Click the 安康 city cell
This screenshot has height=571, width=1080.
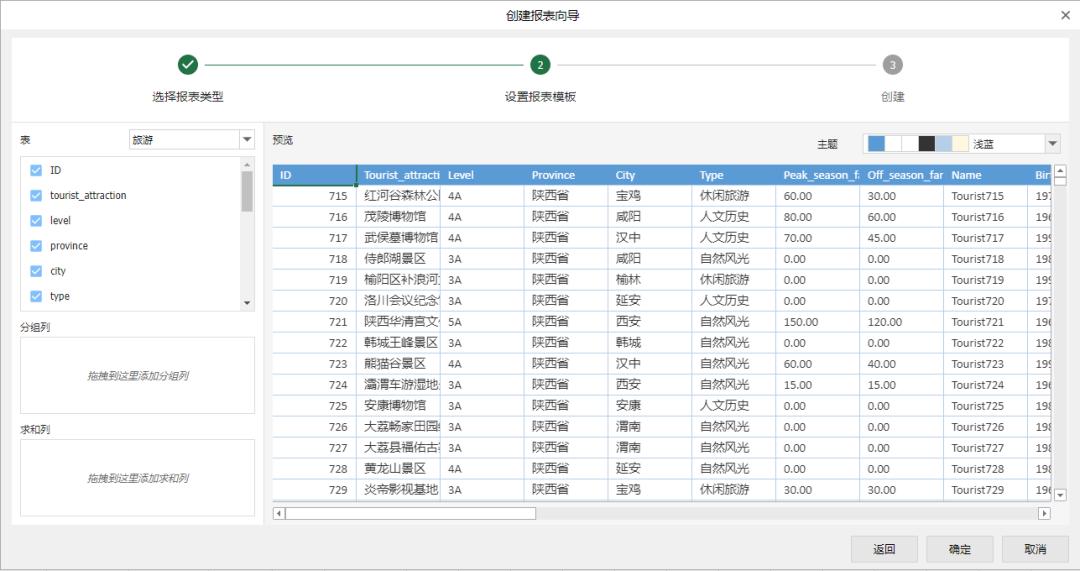click(x=650, y=406)
